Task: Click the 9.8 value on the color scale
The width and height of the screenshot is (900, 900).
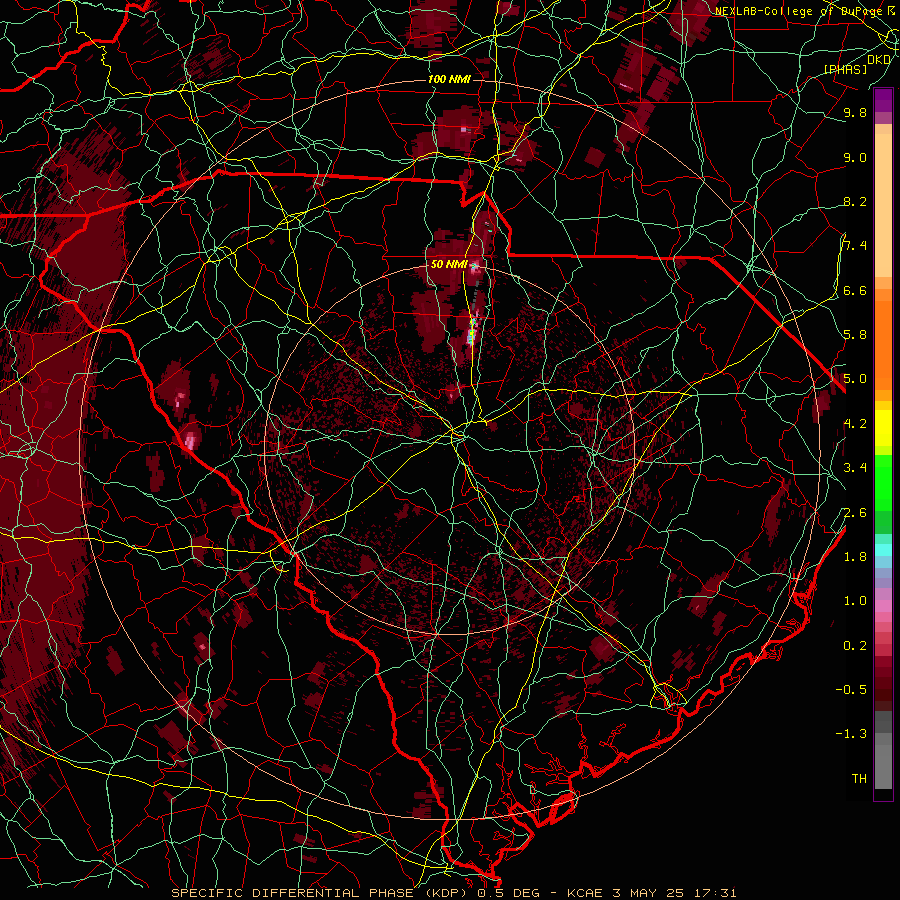Action: coord(855,112)
